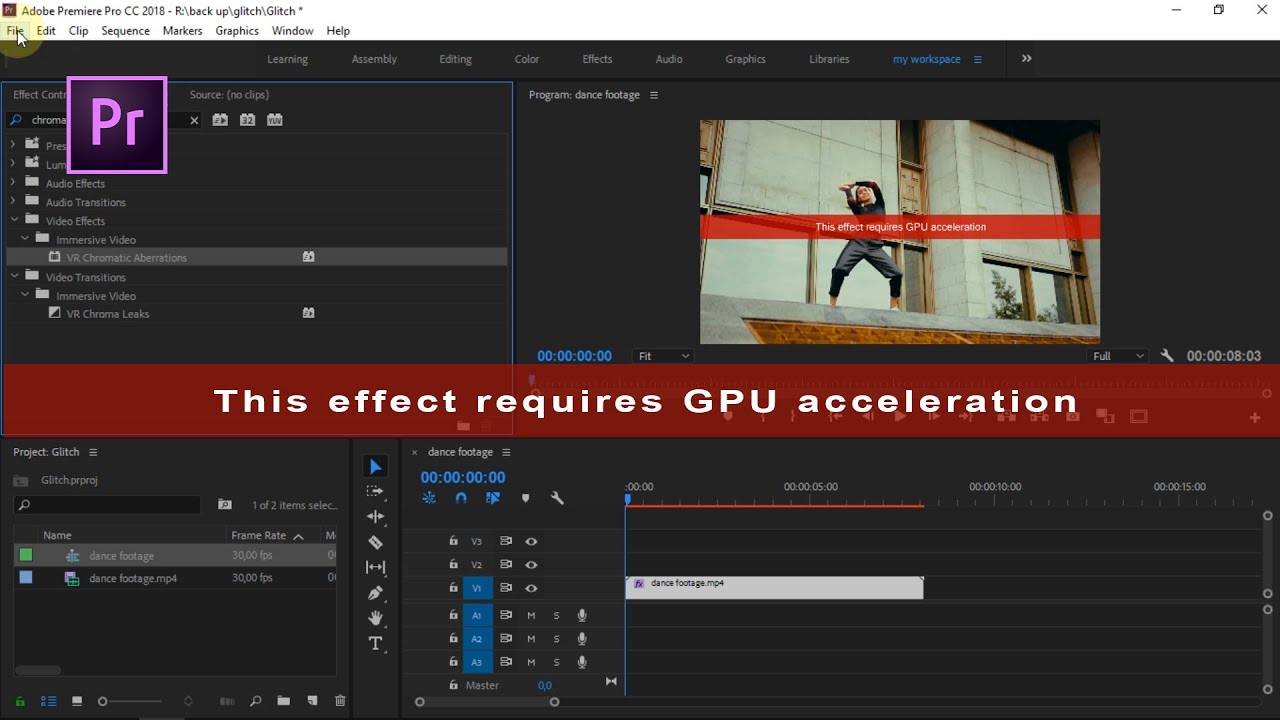Switch to the Editing workspace
Image resolution: width=1280 pixels, height=720 pixels.
tap(455, 59)
